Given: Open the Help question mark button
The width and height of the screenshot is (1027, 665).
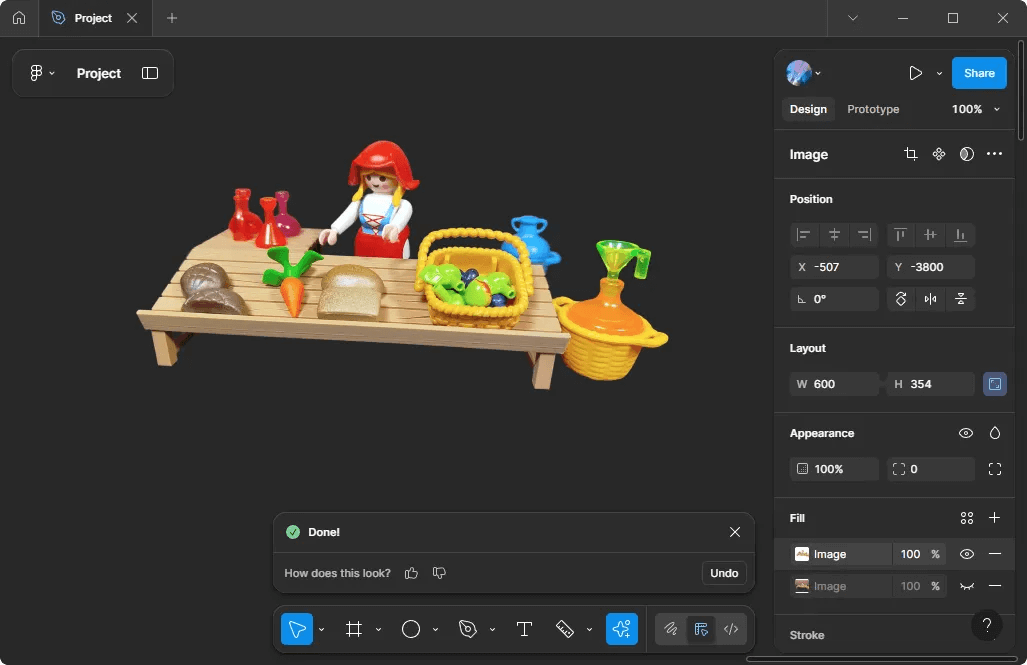Looking at the screenshot, I should point(987,626).
